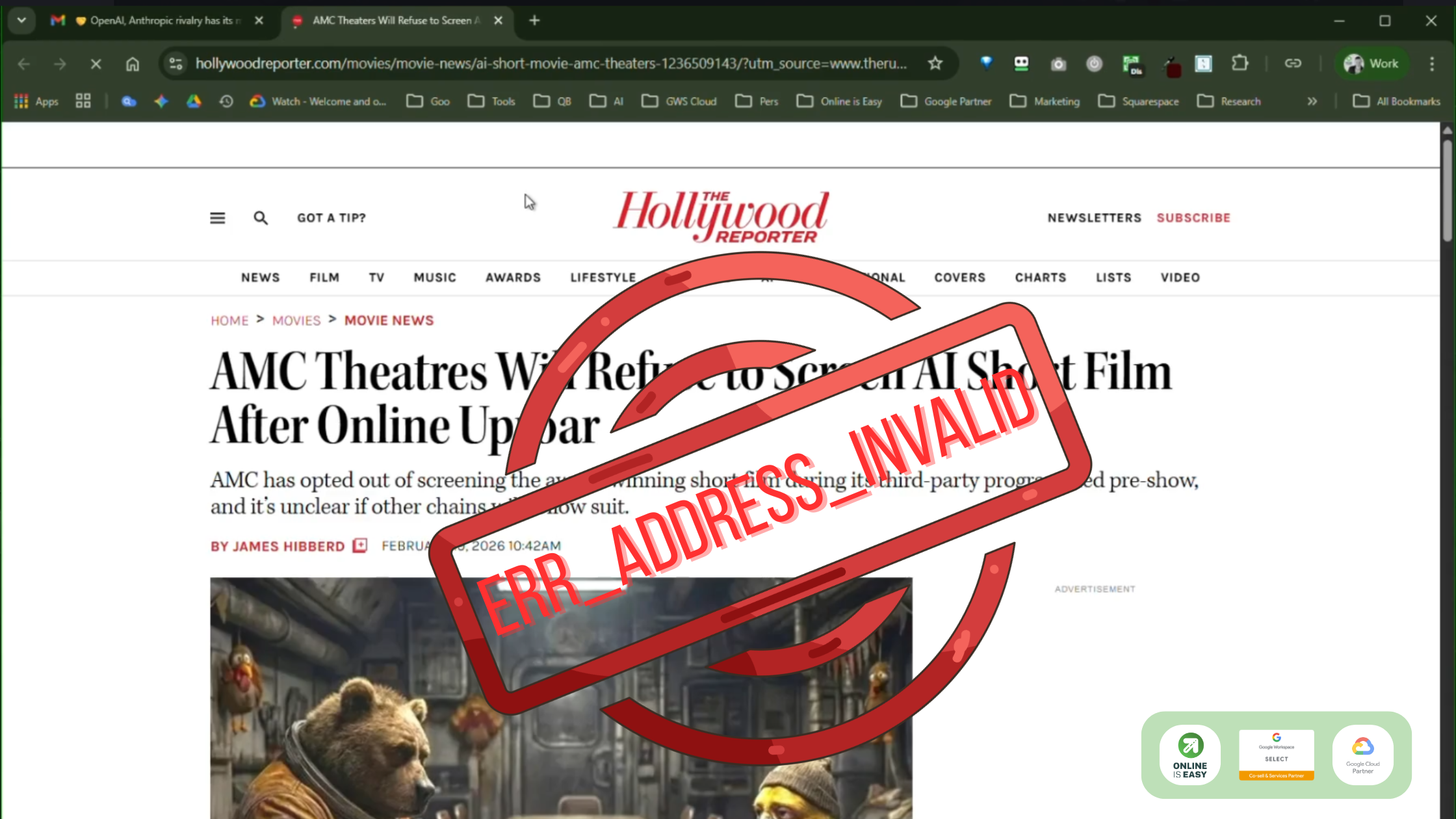
Task: Show hidden bookmarks with the double-chevron
Action: (x=1312, y=101)
